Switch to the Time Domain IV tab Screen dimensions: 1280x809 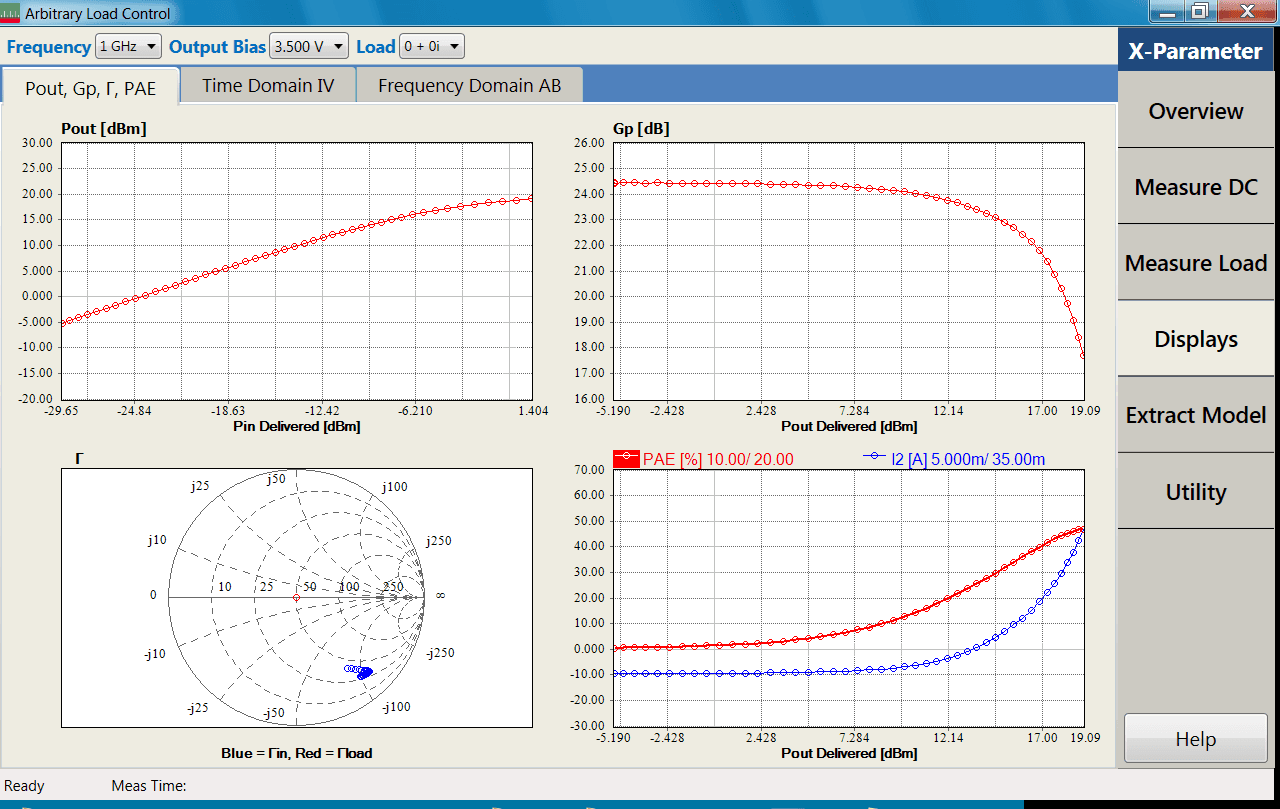pos(267,85)
